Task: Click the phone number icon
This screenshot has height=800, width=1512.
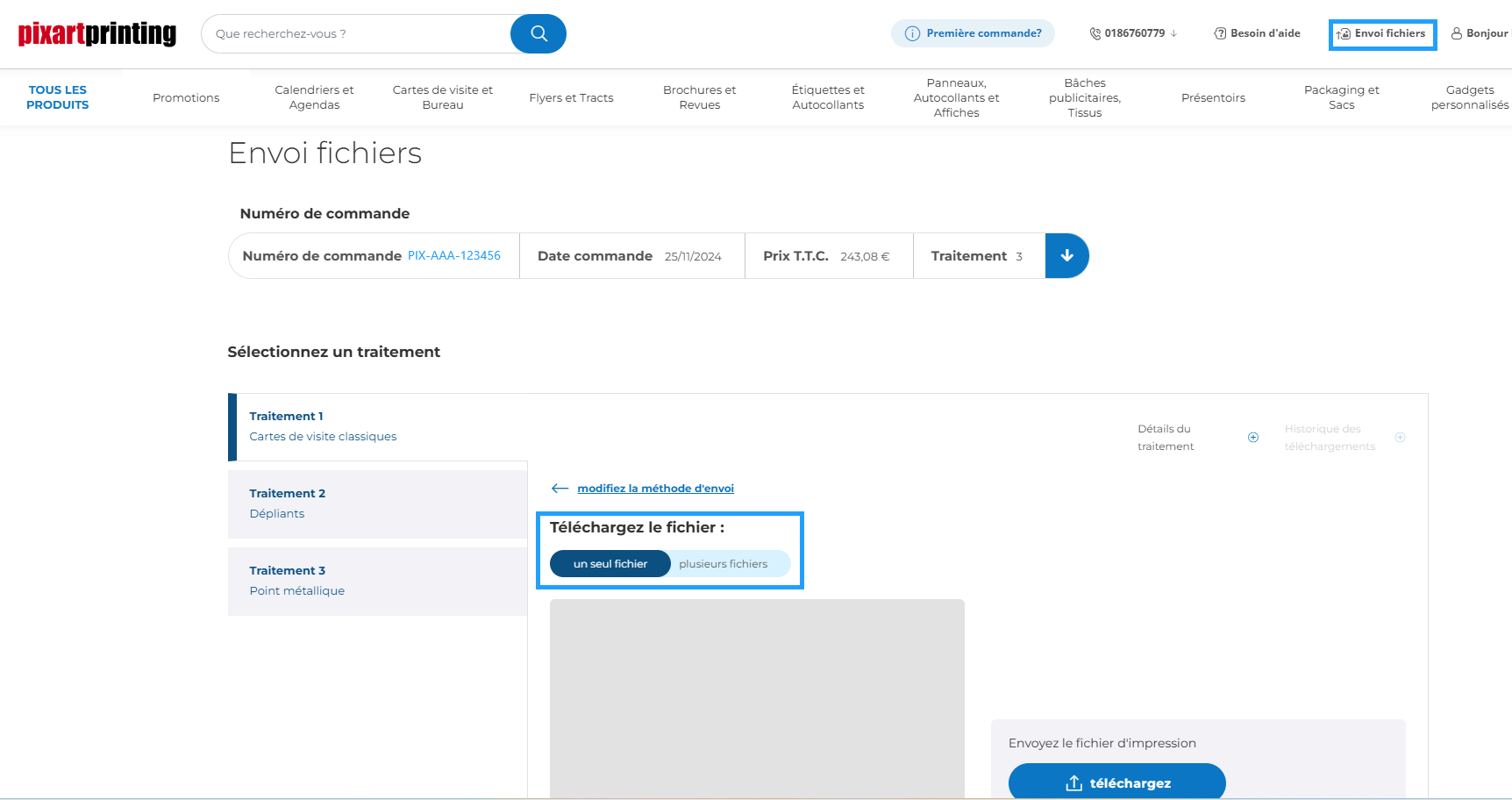Action: tap(1095, 33)
